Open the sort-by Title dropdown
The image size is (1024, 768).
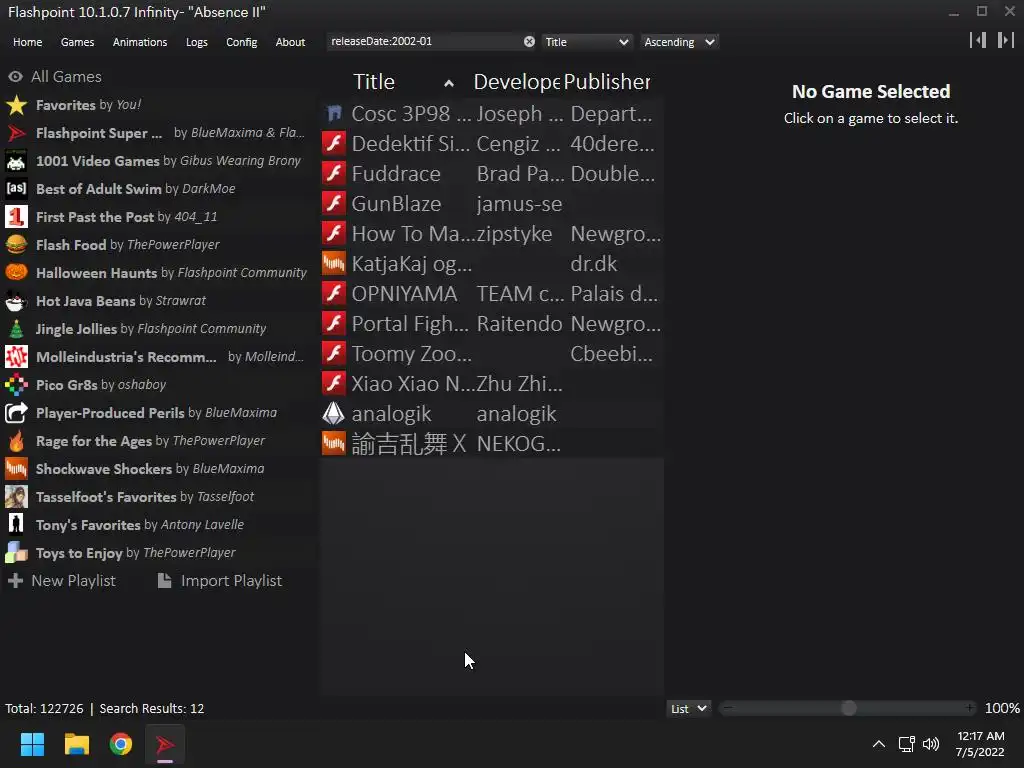586,42
